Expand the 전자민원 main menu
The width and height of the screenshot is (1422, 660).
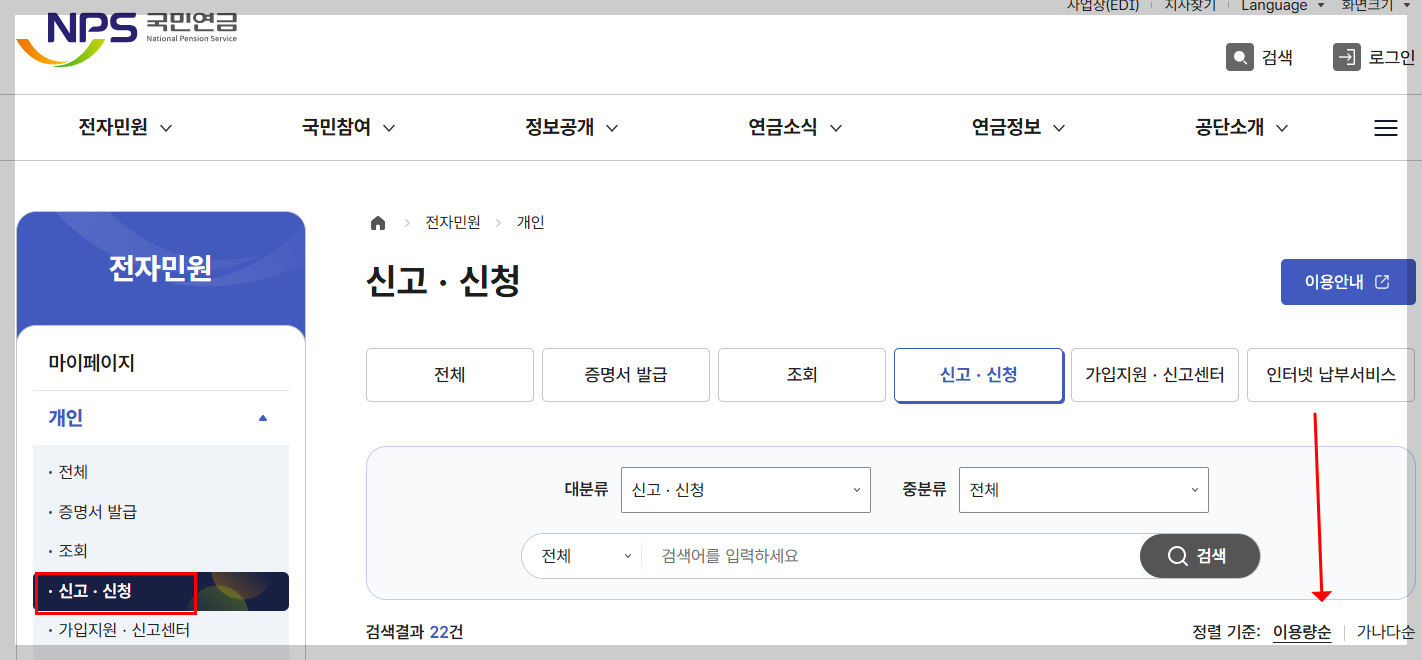[x=125, y=128]
